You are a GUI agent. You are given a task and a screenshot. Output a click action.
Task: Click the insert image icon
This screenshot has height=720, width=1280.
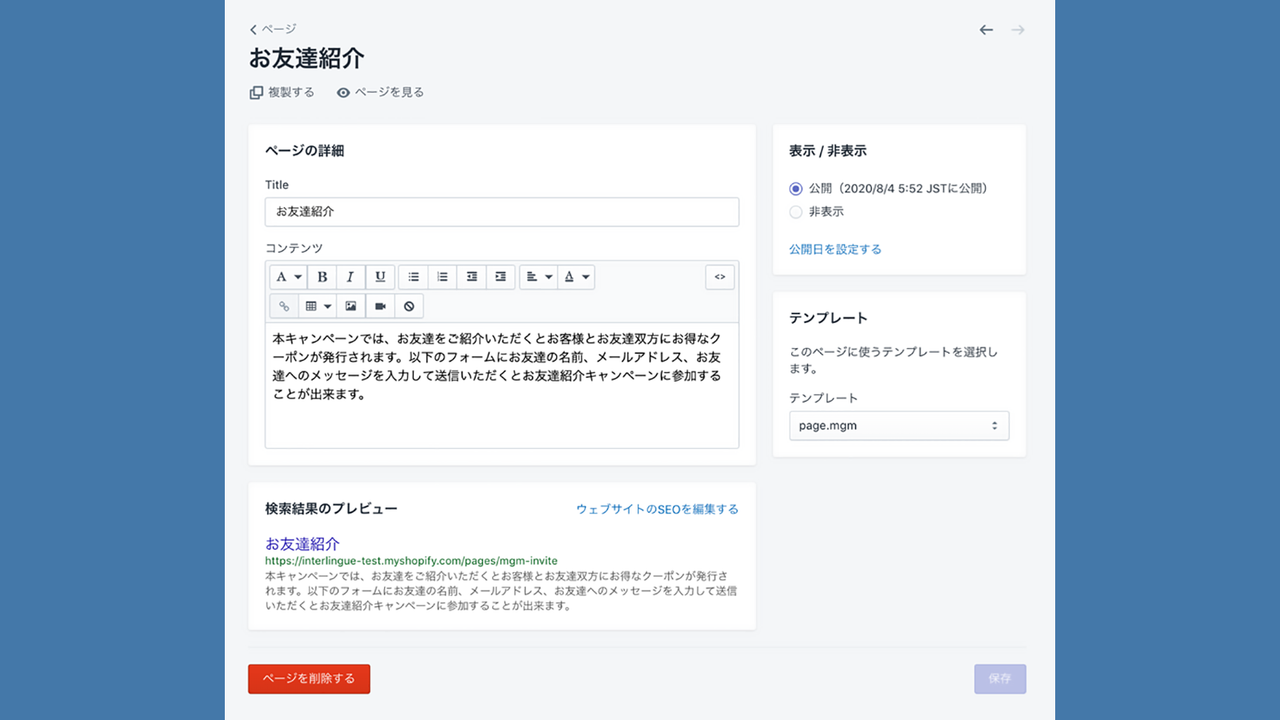pyautogui.click(x=351, y=306)
